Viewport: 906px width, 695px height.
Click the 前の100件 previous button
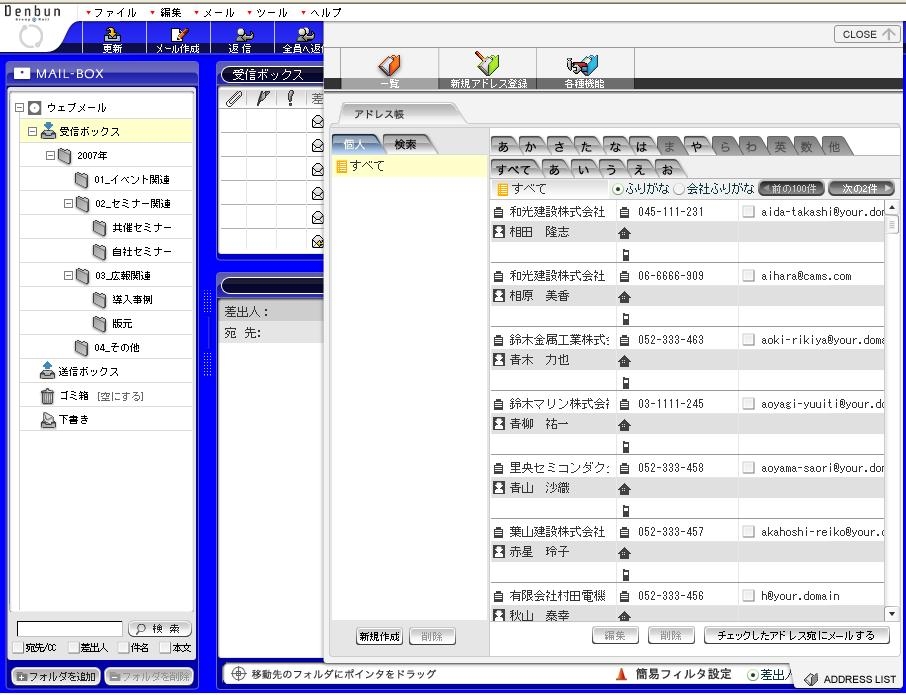point(792,188)
